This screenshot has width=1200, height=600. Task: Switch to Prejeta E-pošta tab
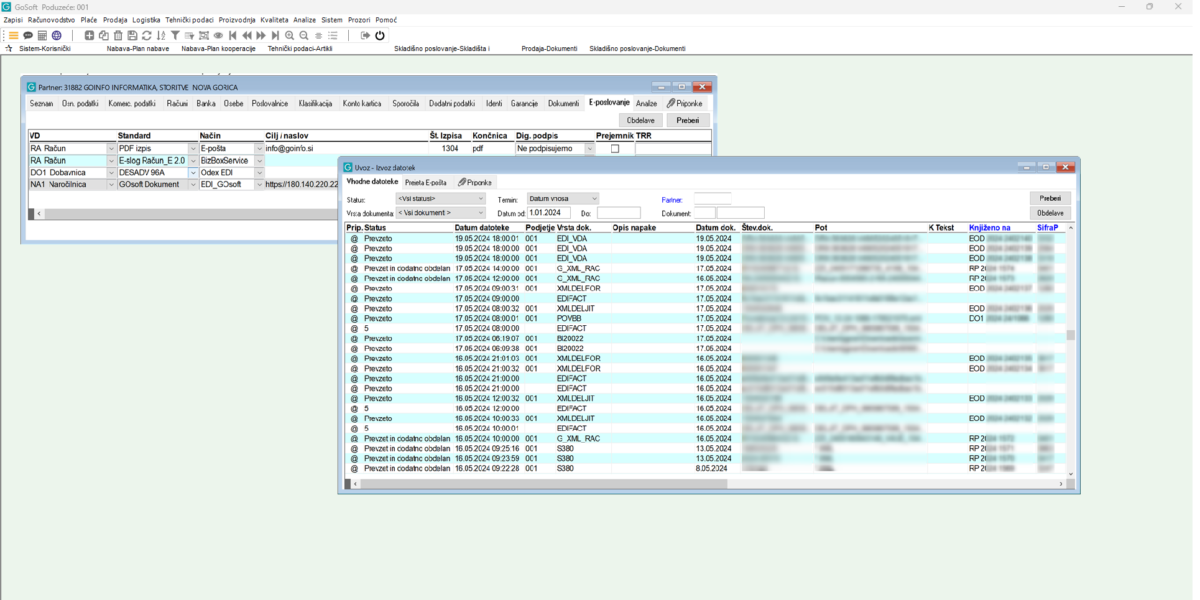point(425,183)
